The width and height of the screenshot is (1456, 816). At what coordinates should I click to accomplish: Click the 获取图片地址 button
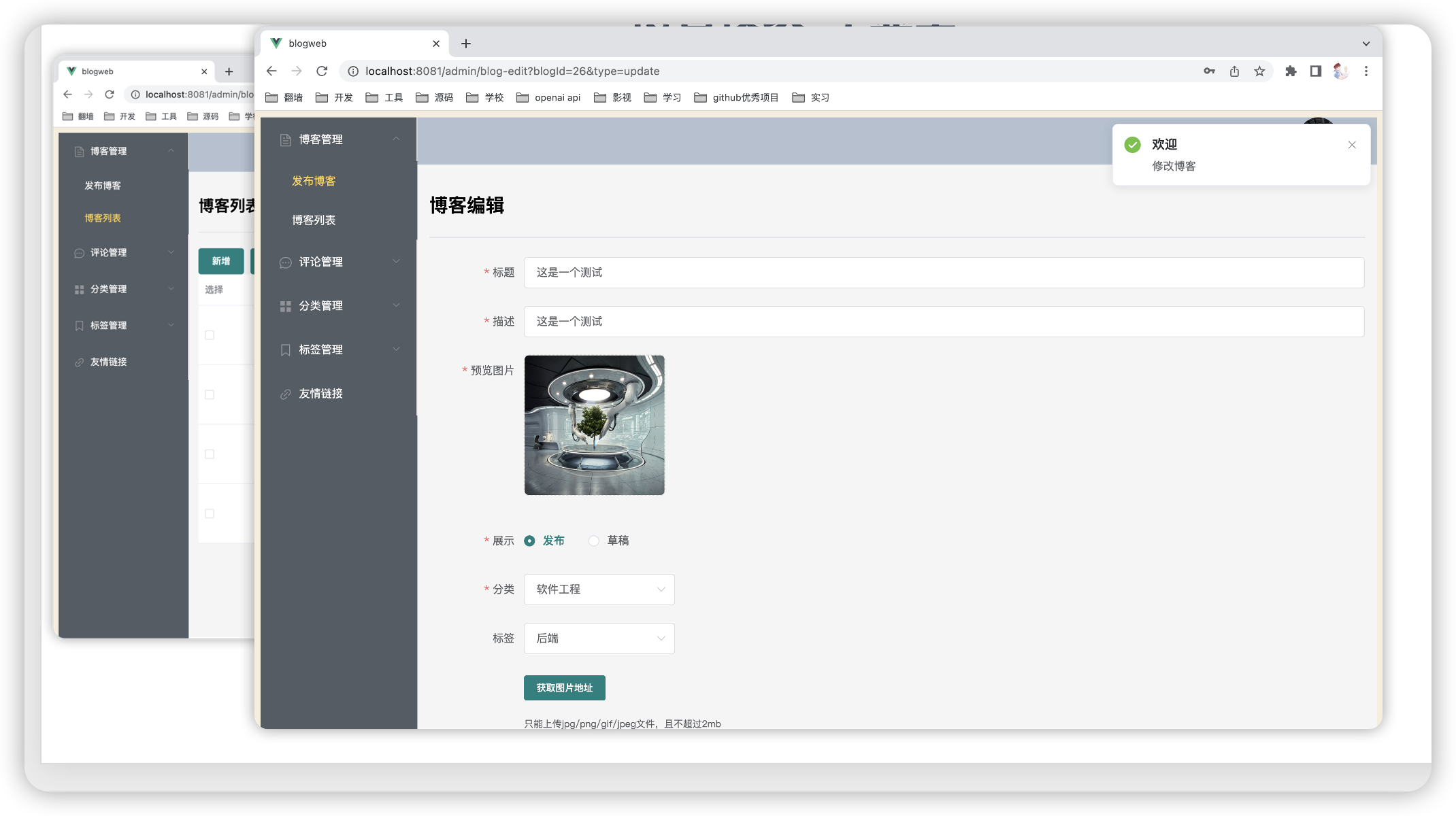pyautogui.click(x=564, y=687)
